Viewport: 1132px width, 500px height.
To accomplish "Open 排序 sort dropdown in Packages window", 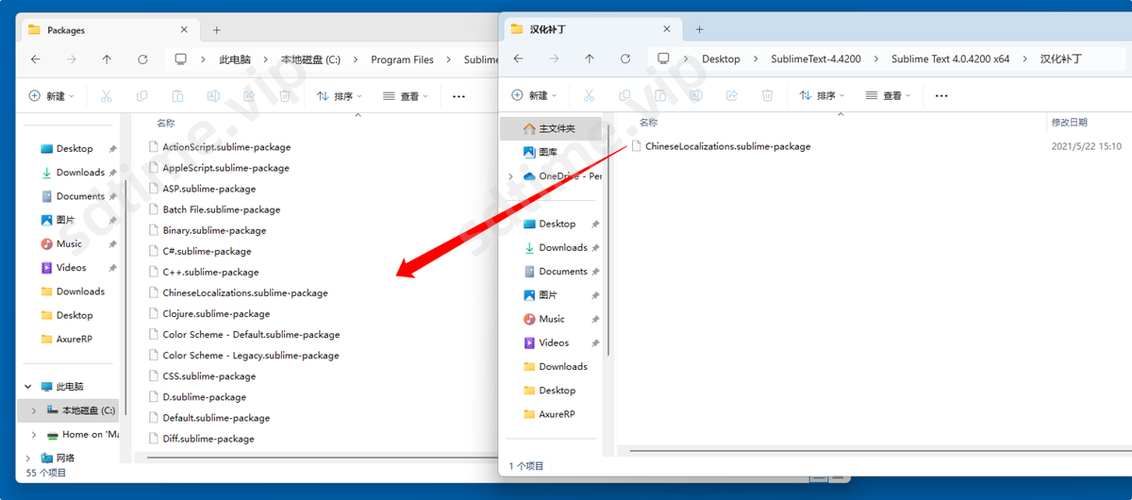I will click(339, 96).
